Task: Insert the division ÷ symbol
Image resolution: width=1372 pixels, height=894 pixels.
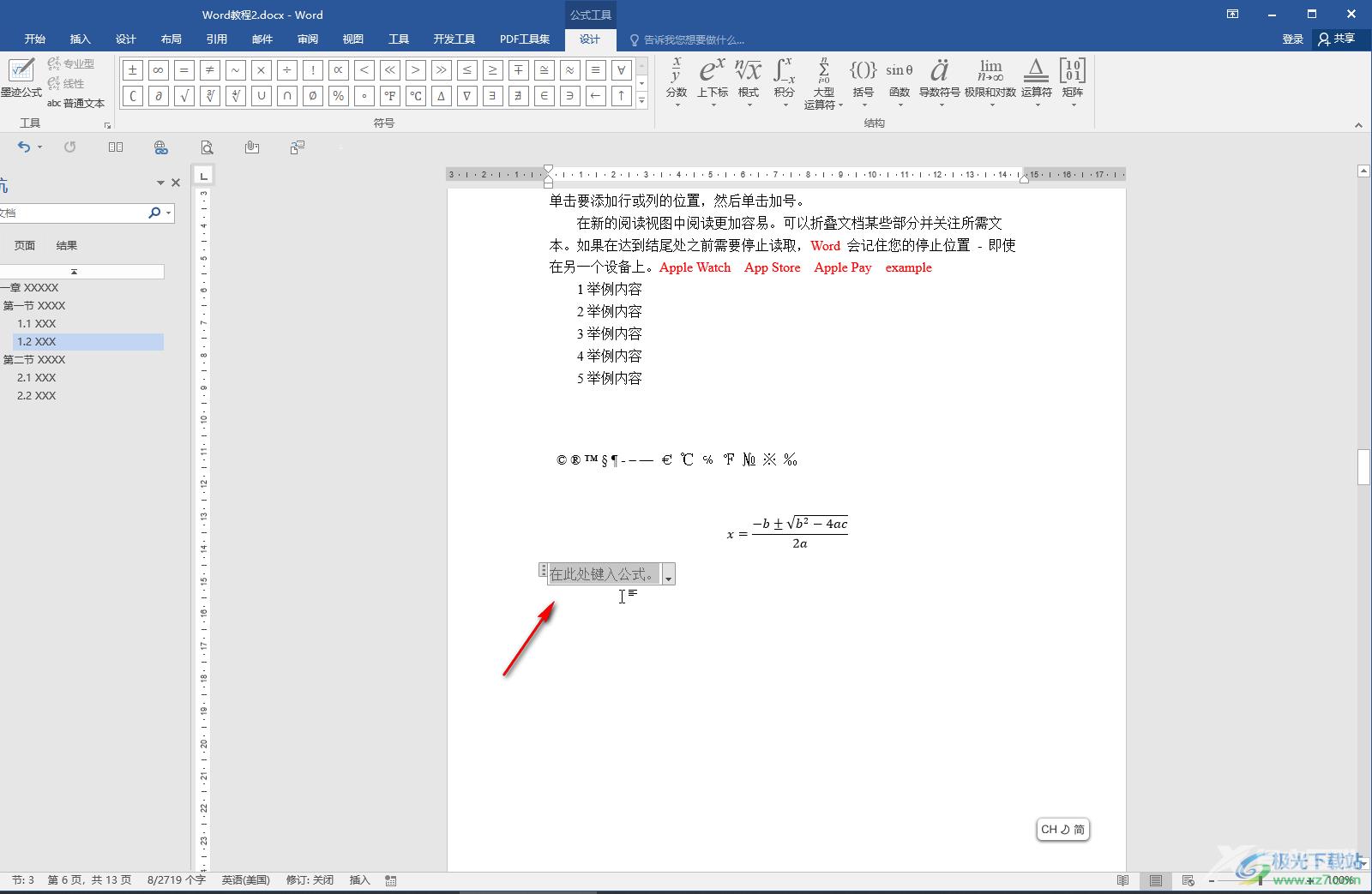Action: point(286,70)
